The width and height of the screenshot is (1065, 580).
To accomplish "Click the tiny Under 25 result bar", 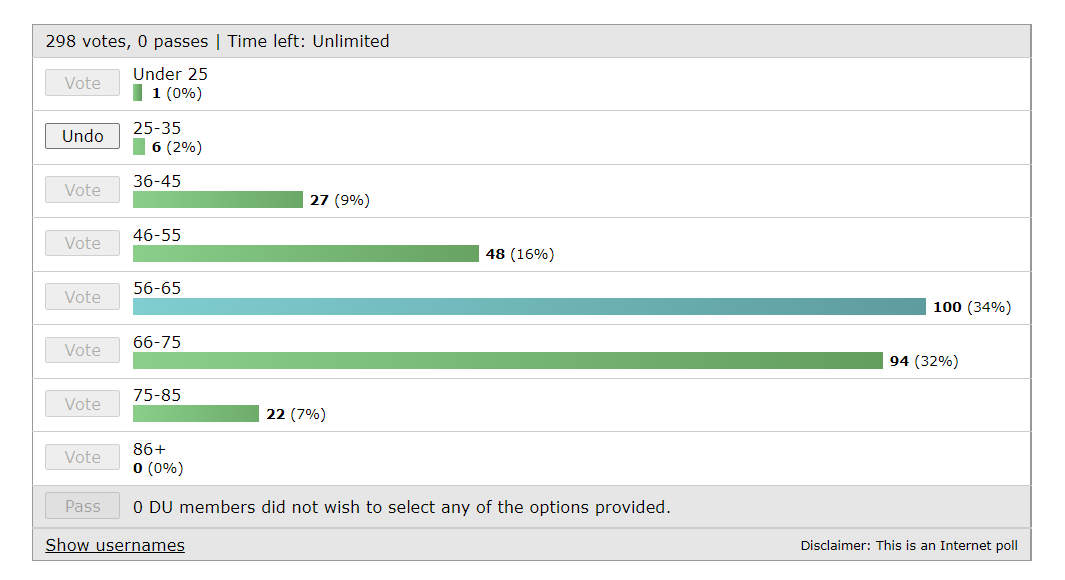I will (x=137, y=93).
